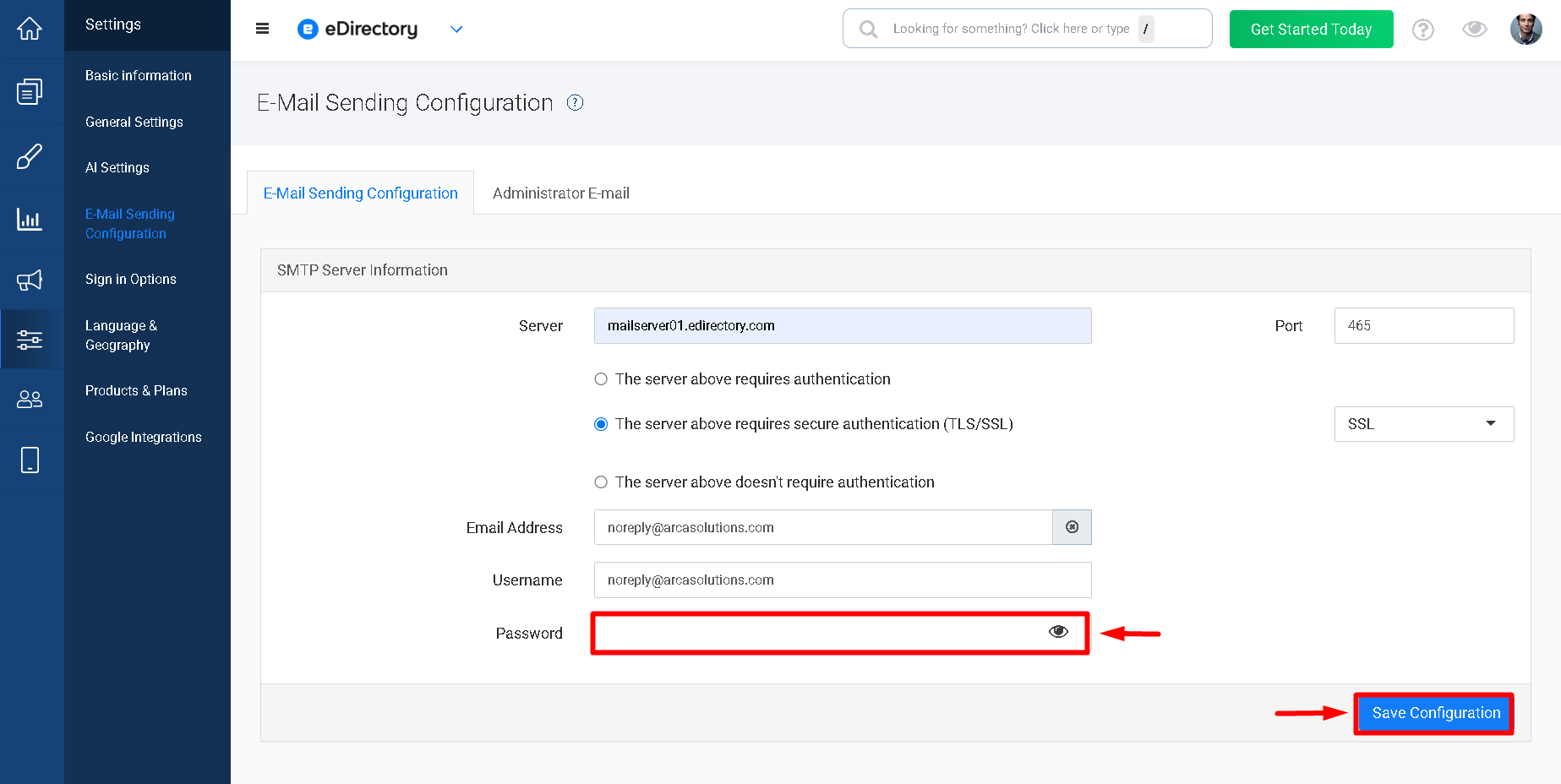The height and width of the screenshot is (784, 1561).
Task: Open AI Settings menu item
Action: (x=117, y=167)
